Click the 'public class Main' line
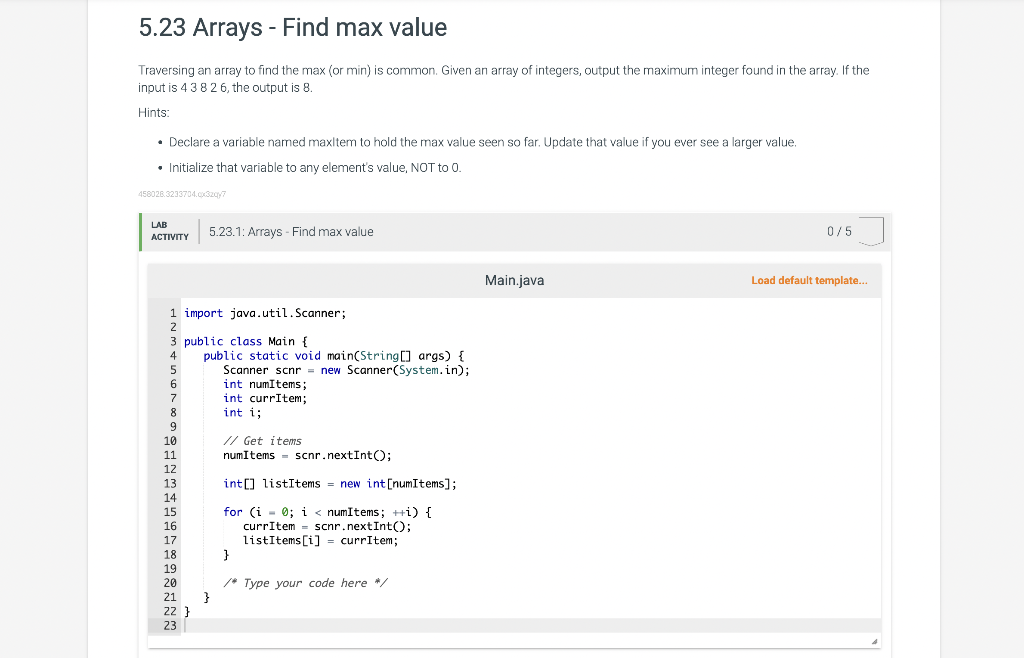This screenshot has width=1024, height=658. (246, 341)
